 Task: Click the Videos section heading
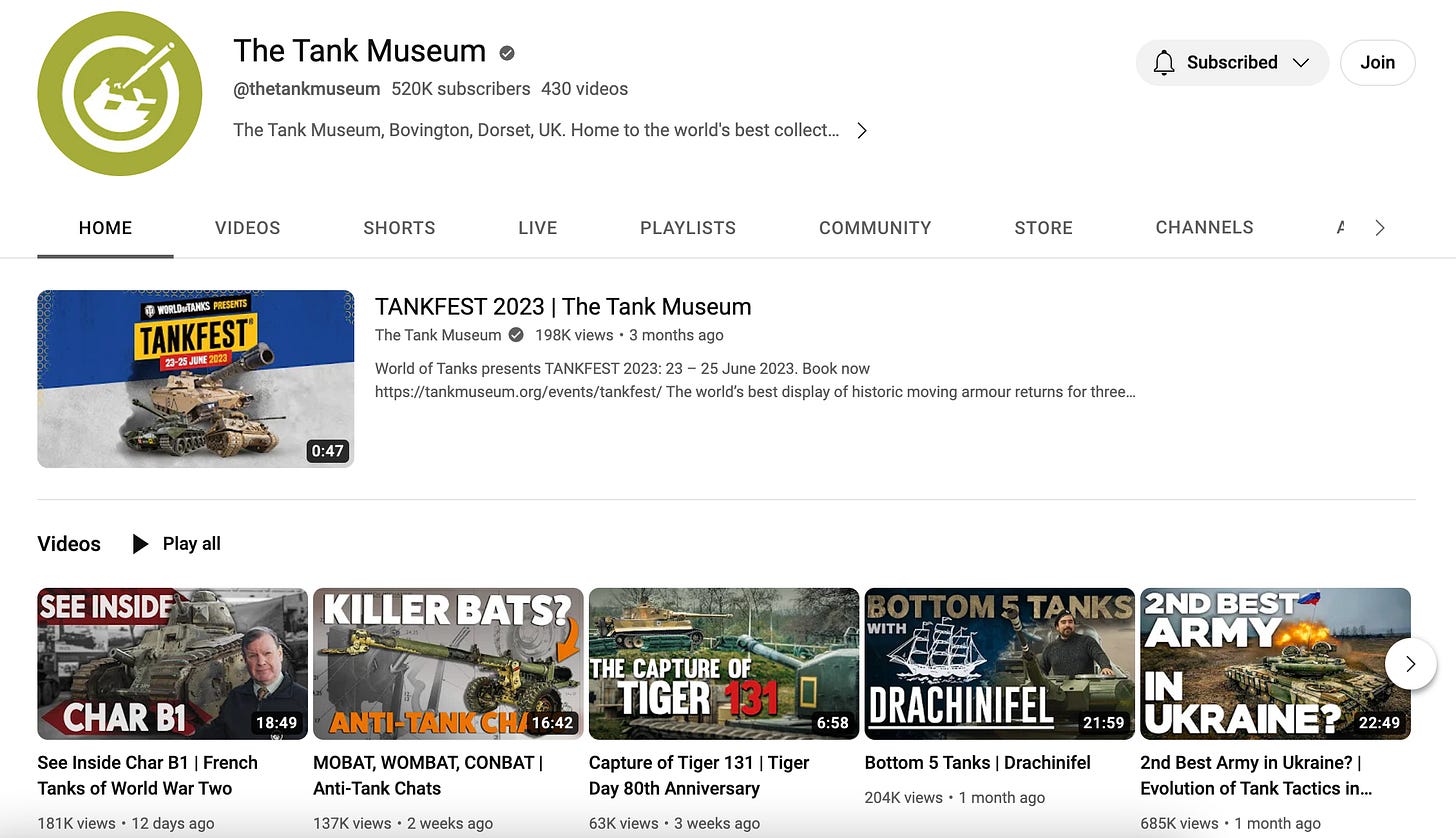69,544
